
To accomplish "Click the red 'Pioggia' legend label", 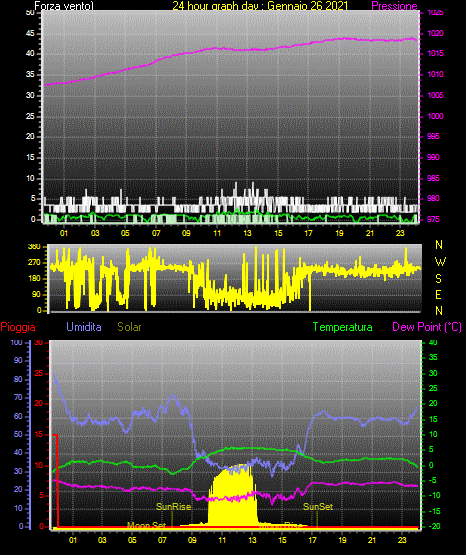I will [x=18, y=327].
